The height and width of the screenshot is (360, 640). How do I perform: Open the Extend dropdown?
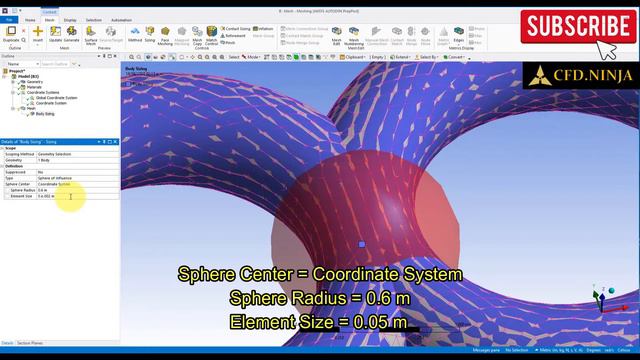(x=400, y=57)
